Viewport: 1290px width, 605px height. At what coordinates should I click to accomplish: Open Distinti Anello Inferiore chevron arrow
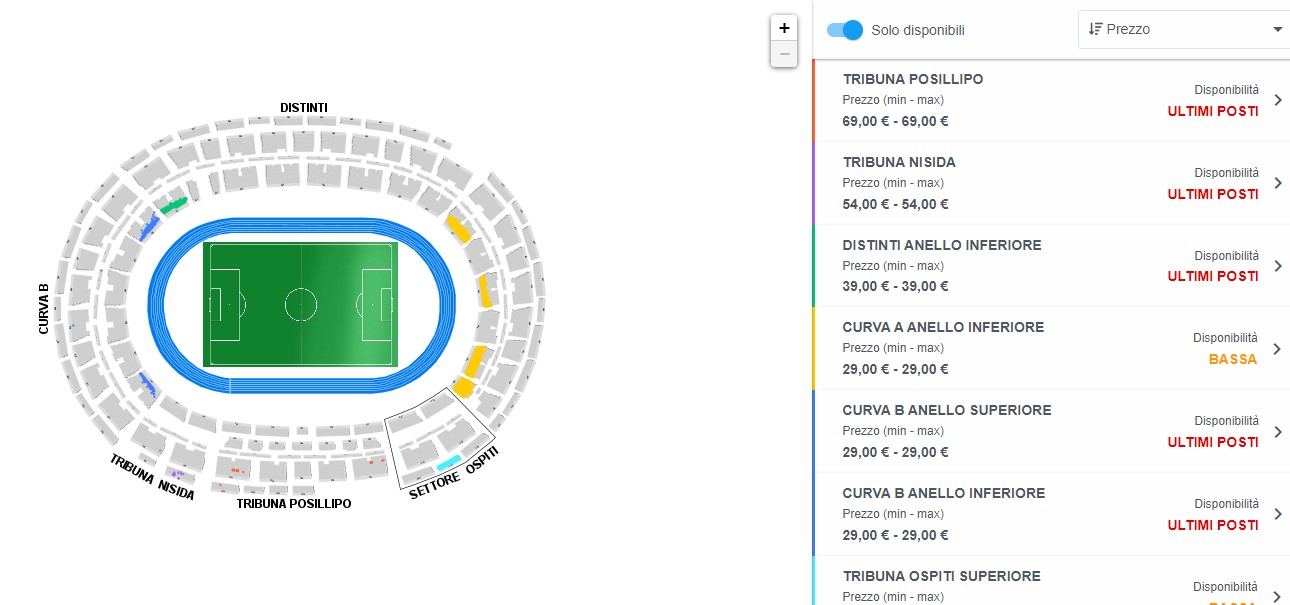tap(1277, 266)
